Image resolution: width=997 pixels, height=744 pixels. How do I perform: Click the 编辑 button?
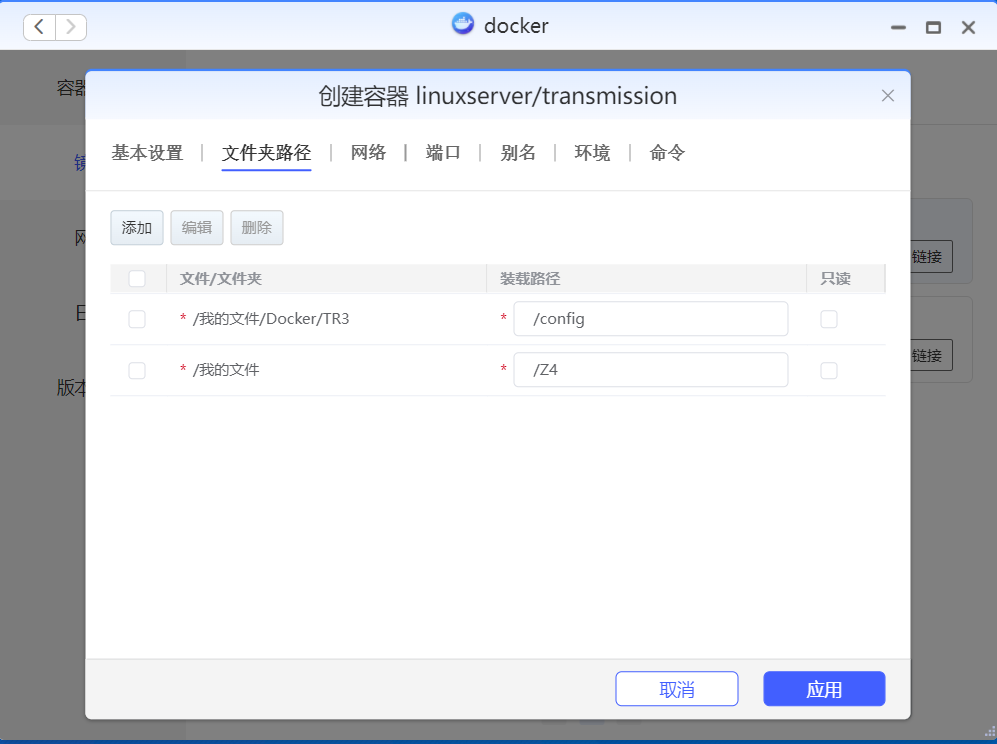point(196,228)
